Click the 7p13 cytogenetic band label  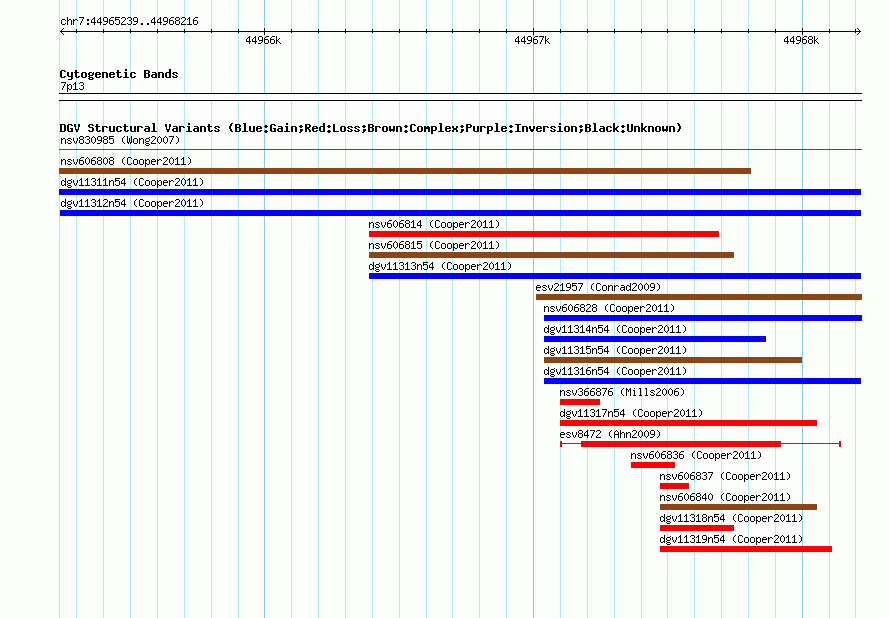pyautogui.click(x=72, y=86)
